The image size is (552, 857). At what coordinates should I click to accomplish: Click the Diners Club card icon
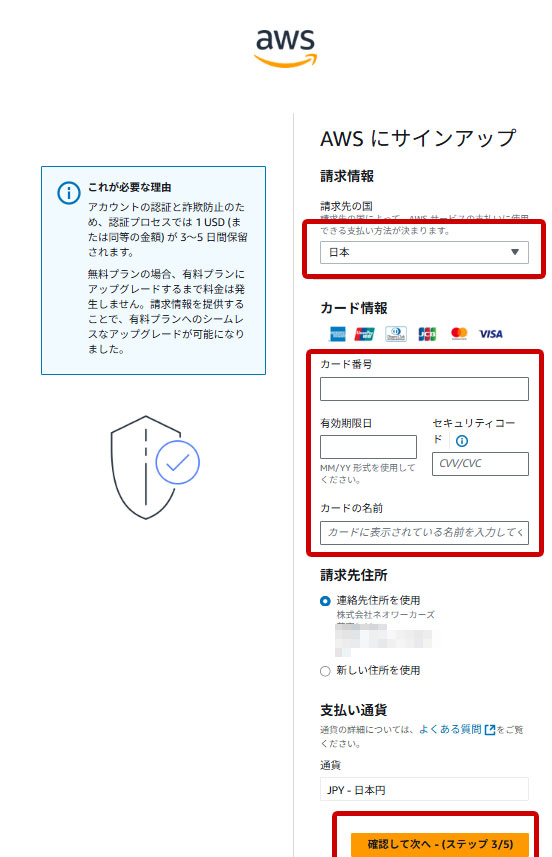tap(396, 334)
